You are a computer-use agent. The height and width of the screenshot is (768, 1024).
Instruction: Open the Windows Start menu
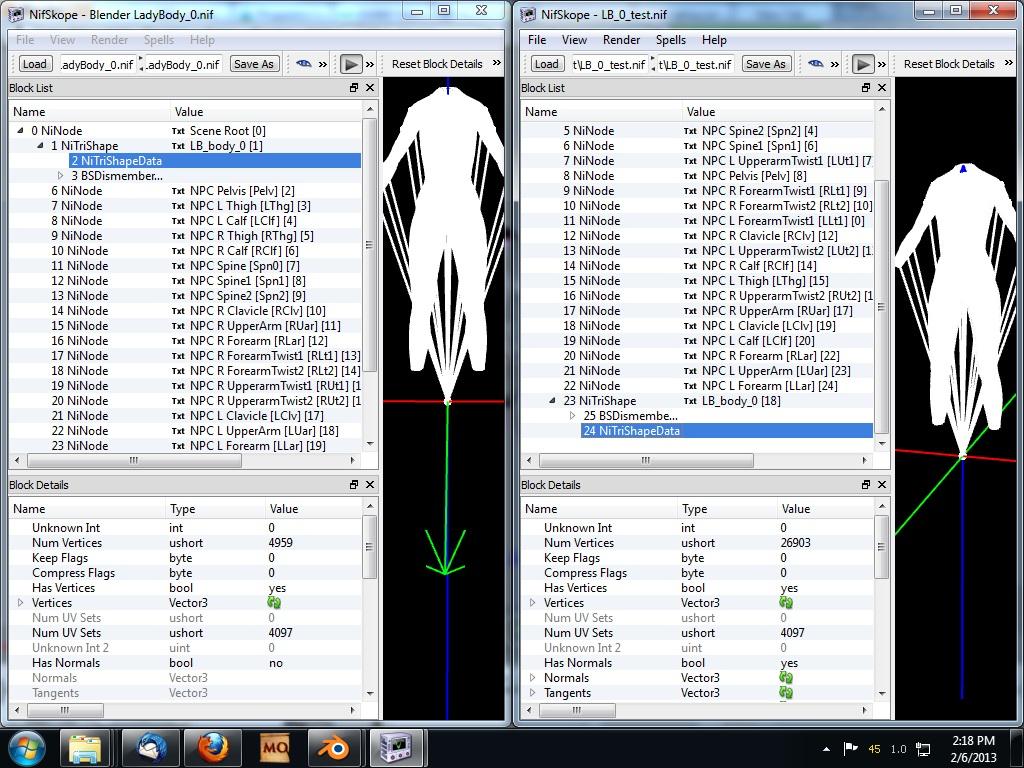tap(25, 748)
